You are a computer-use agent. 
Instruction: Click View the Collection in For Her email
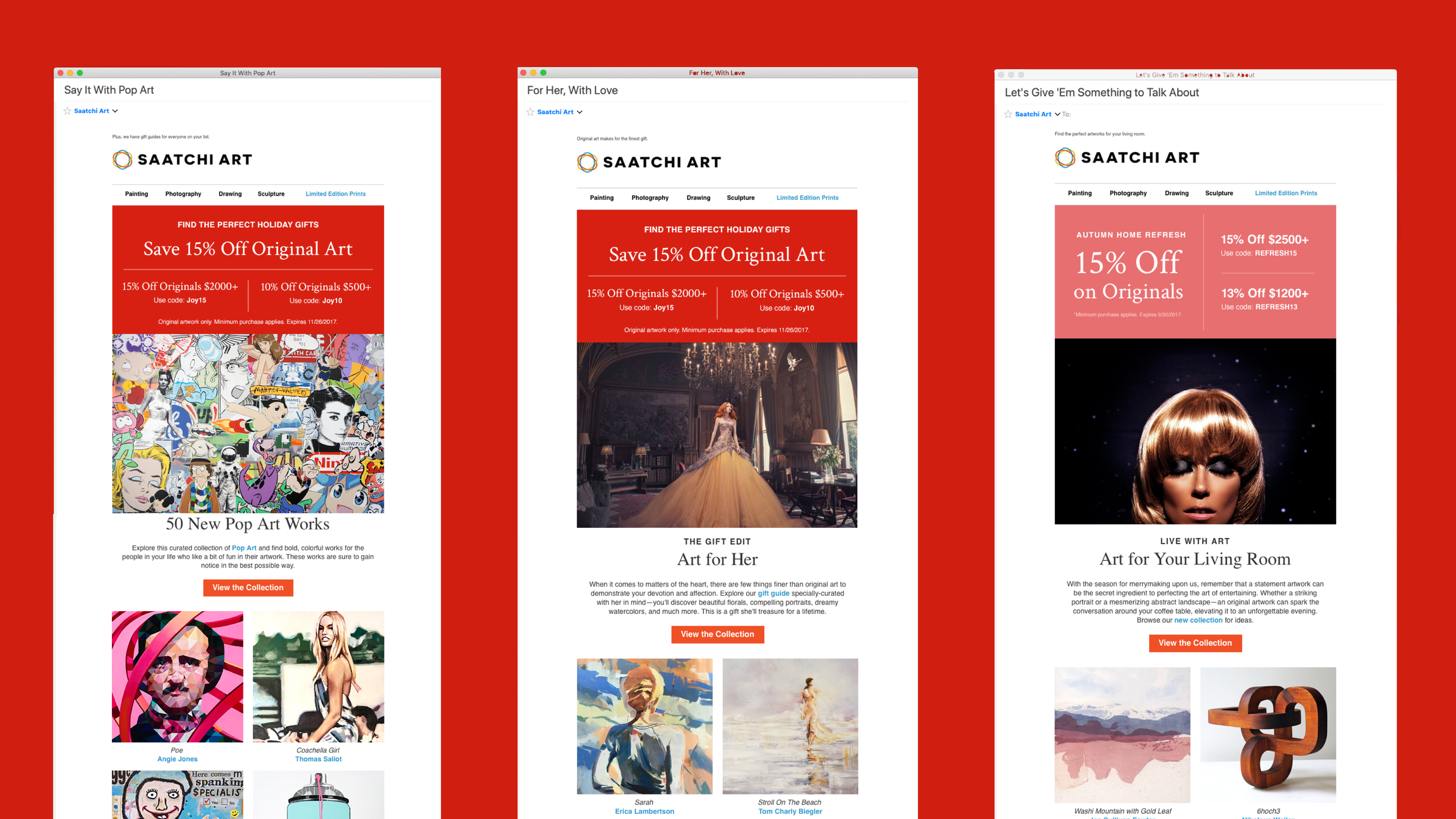tap(718, 634)
